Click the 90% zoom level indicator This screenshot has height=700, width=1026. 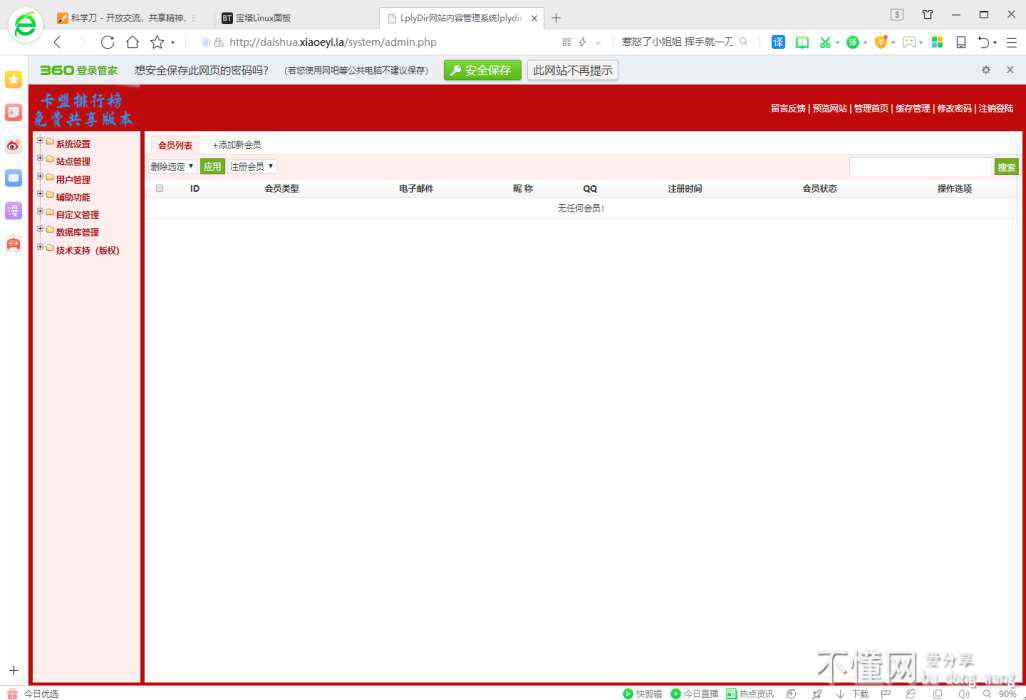1007,693
